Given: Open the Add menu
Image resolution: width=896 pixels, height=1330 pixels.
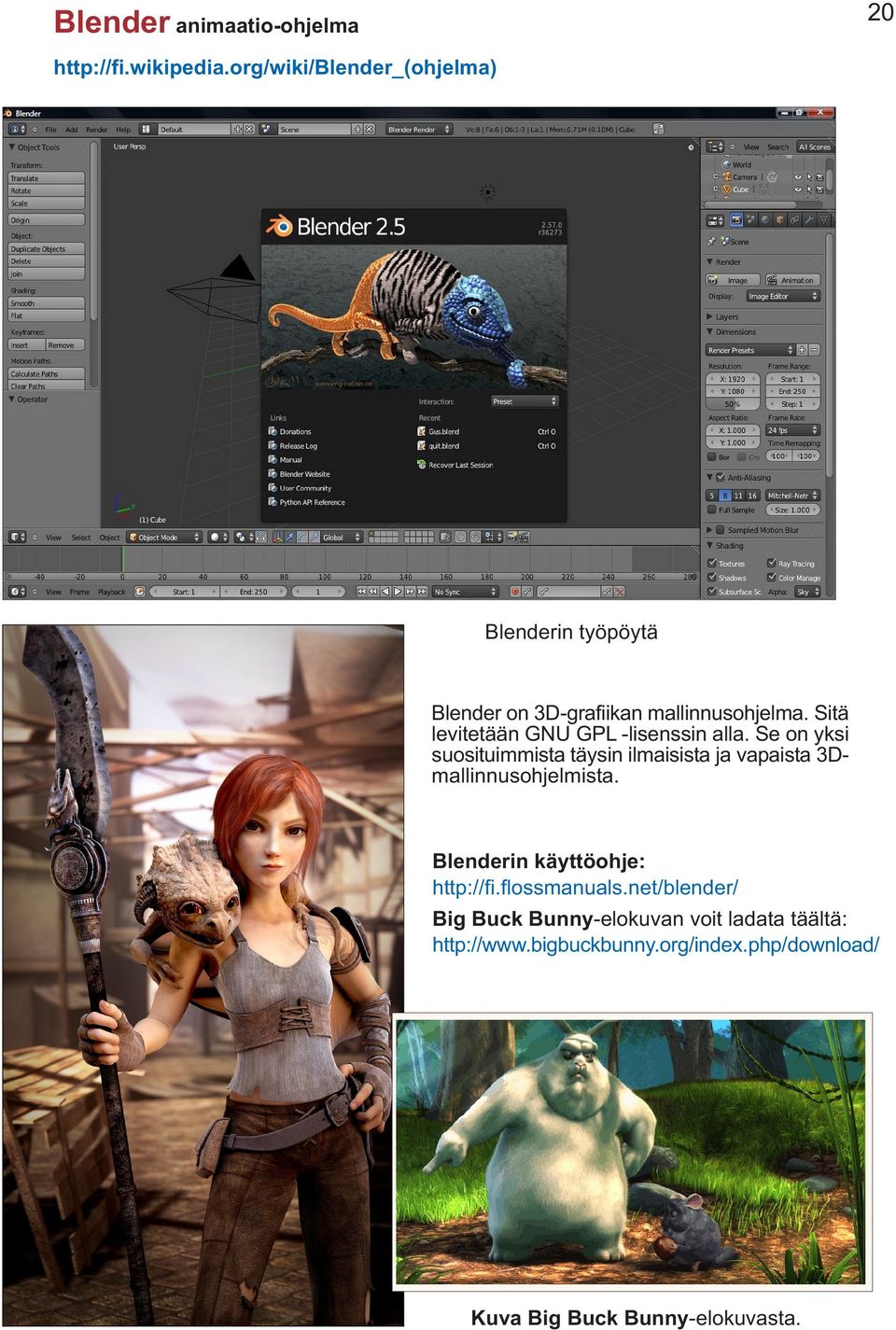Looking at the screenshot, I should pyautogui.click(x=72, y=130).
